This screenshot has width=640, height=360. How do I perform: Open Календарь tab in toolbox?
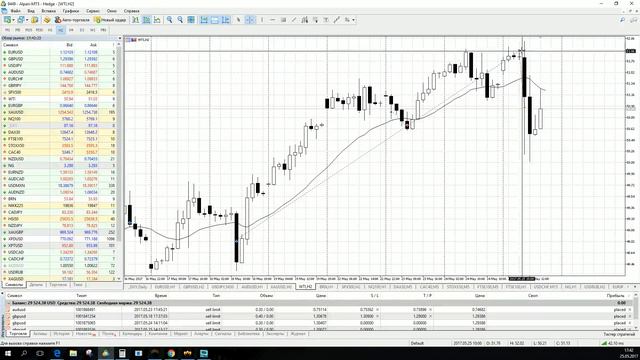click(132, 334)
